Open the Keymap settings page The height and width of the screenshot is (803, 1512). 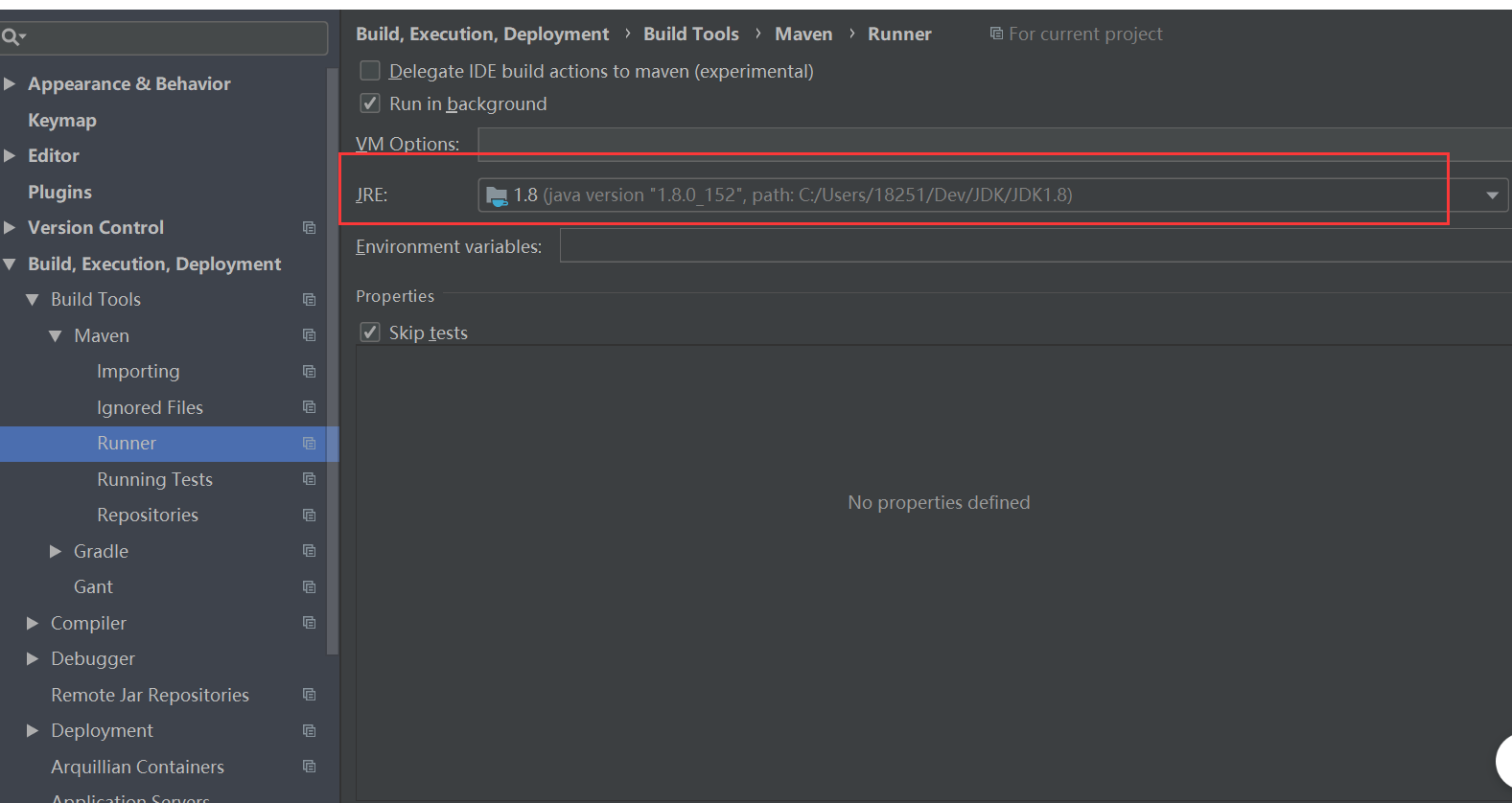(x=62, y=120)
